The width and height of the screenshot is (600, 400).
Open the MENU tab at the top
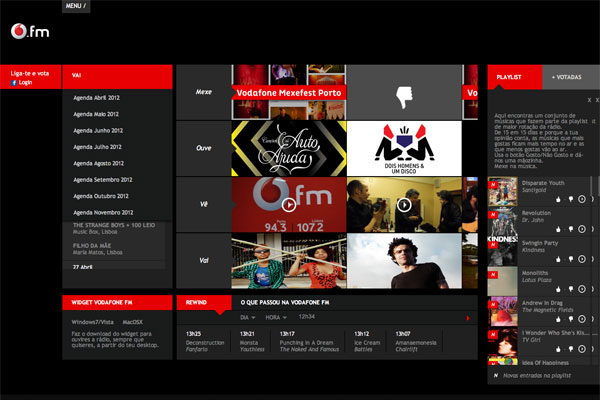[76, 6]
